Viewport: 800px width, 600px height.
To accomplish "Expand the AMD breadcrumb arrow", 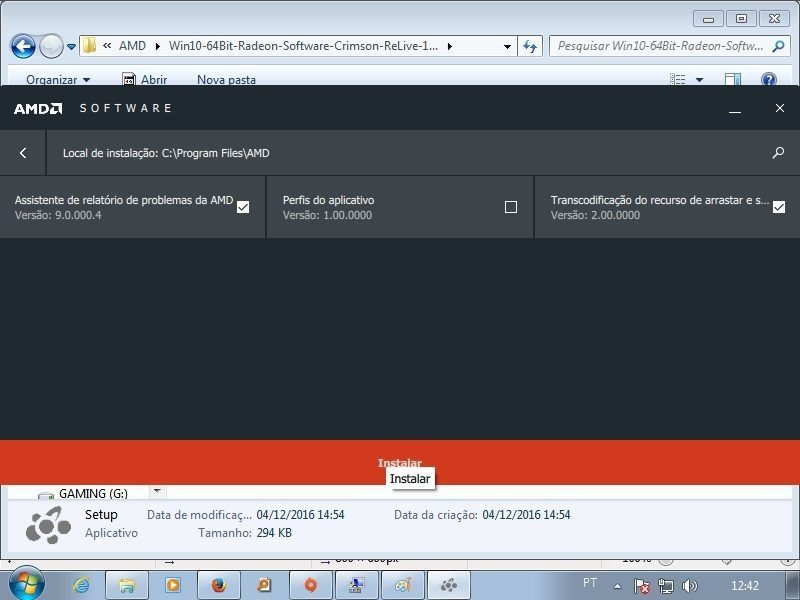I will (x=158, y=46).
